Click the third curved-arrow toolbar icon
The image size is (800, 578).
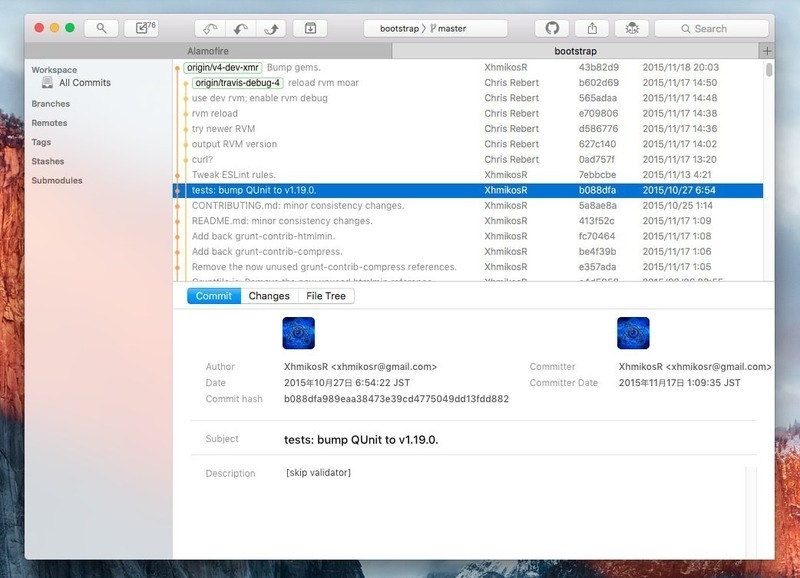(272, 28)
